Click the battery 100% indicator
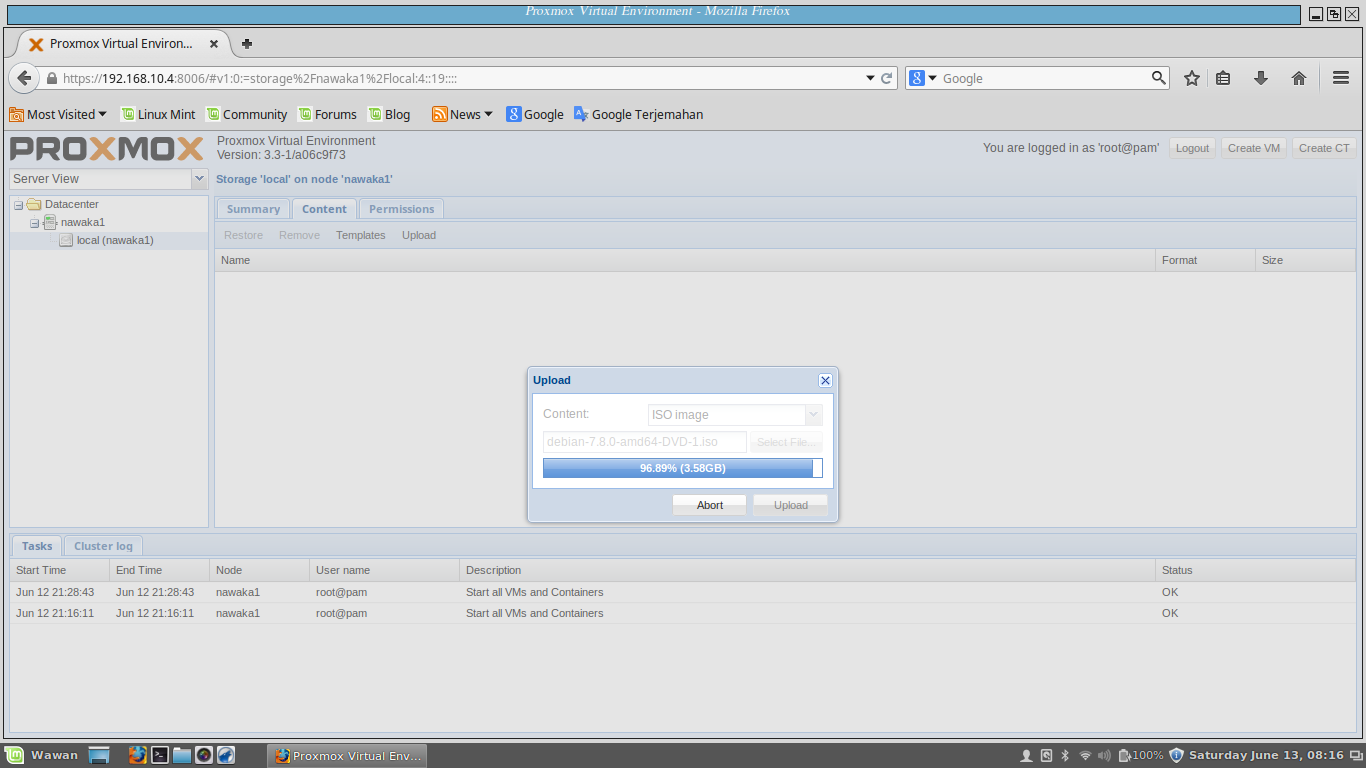The image size is (1366, 768). pyautogui.click(x=1141, y=756)
